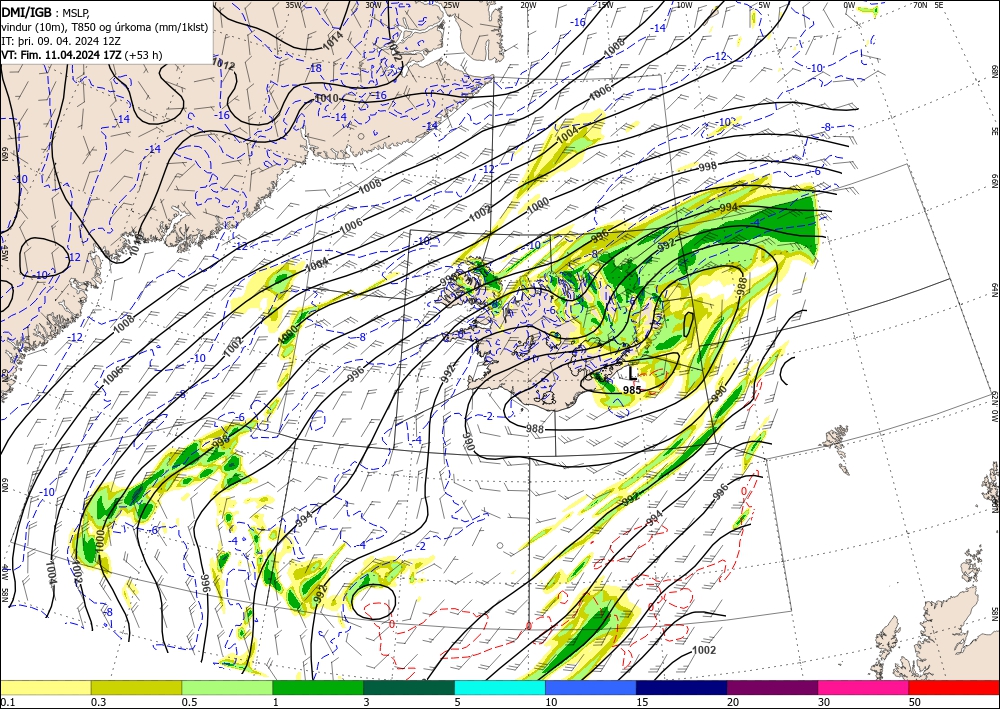Screen dimensions: 1000x709
Task: Click the medium green 1–3 legend swatch
Action: [318, 687]
